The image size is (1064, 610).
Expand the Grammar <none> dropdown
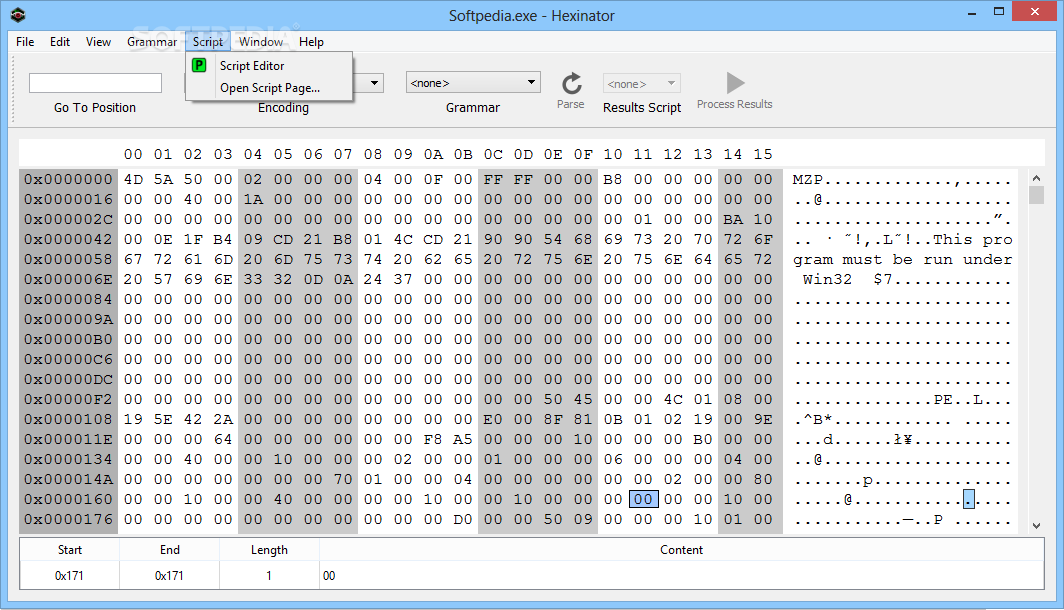[x=473, y=83]
